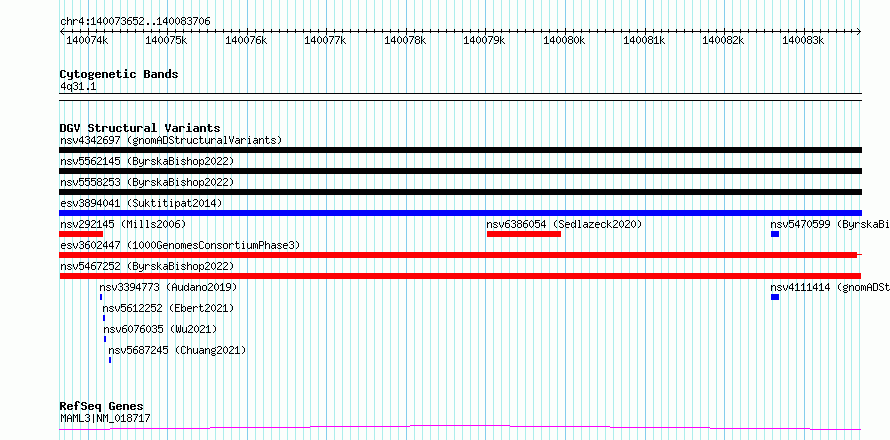Viewport: 890px width, 440px height.
Task: Open the nsv4111414 variant label
Action: point(830,288)
